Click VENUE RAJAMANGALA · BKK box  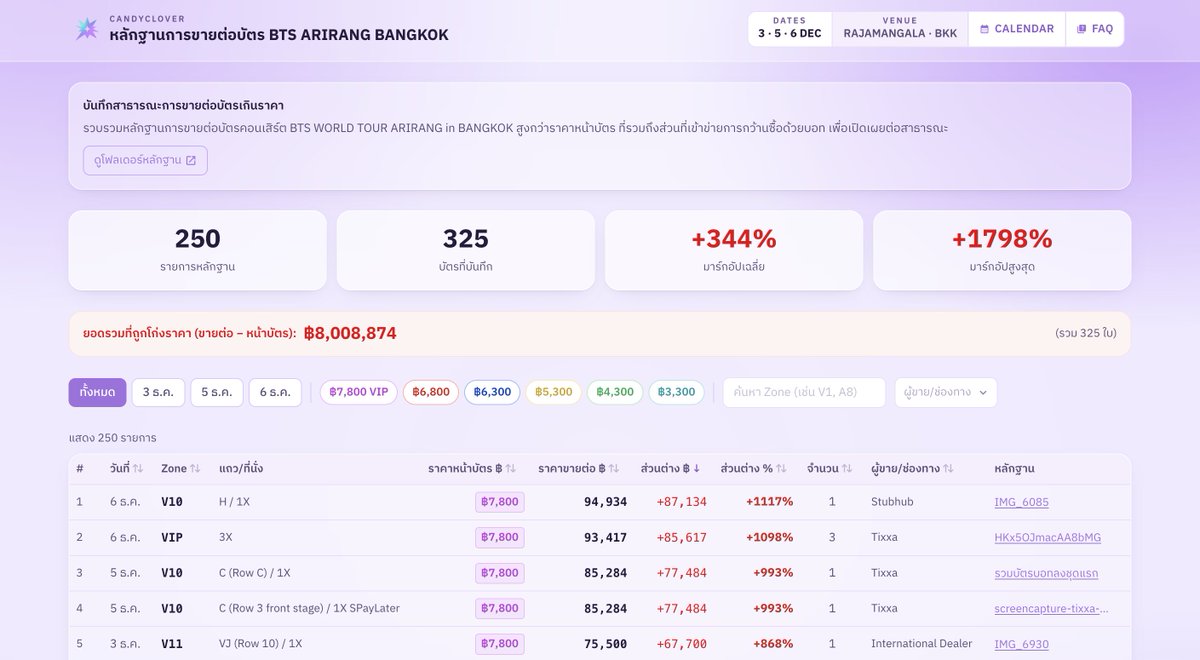900,29
